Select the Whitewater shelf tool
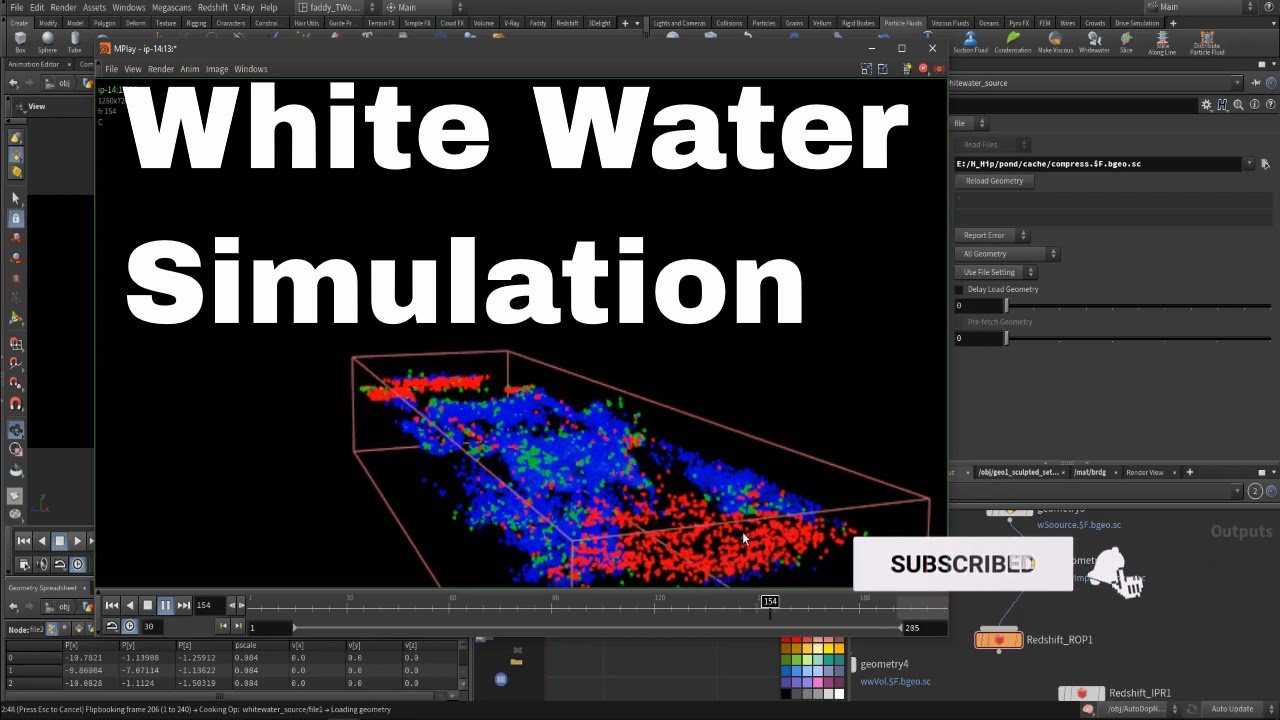The image size is (1280, 720). [1094, 42]
